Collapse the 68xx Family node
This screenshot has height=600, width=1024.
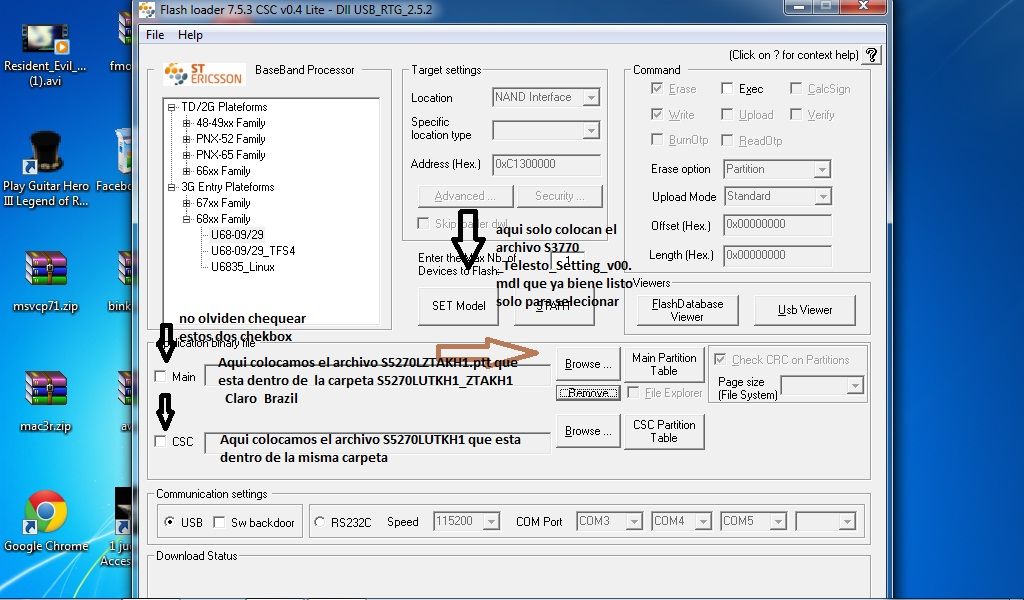[x=187, y=219]
